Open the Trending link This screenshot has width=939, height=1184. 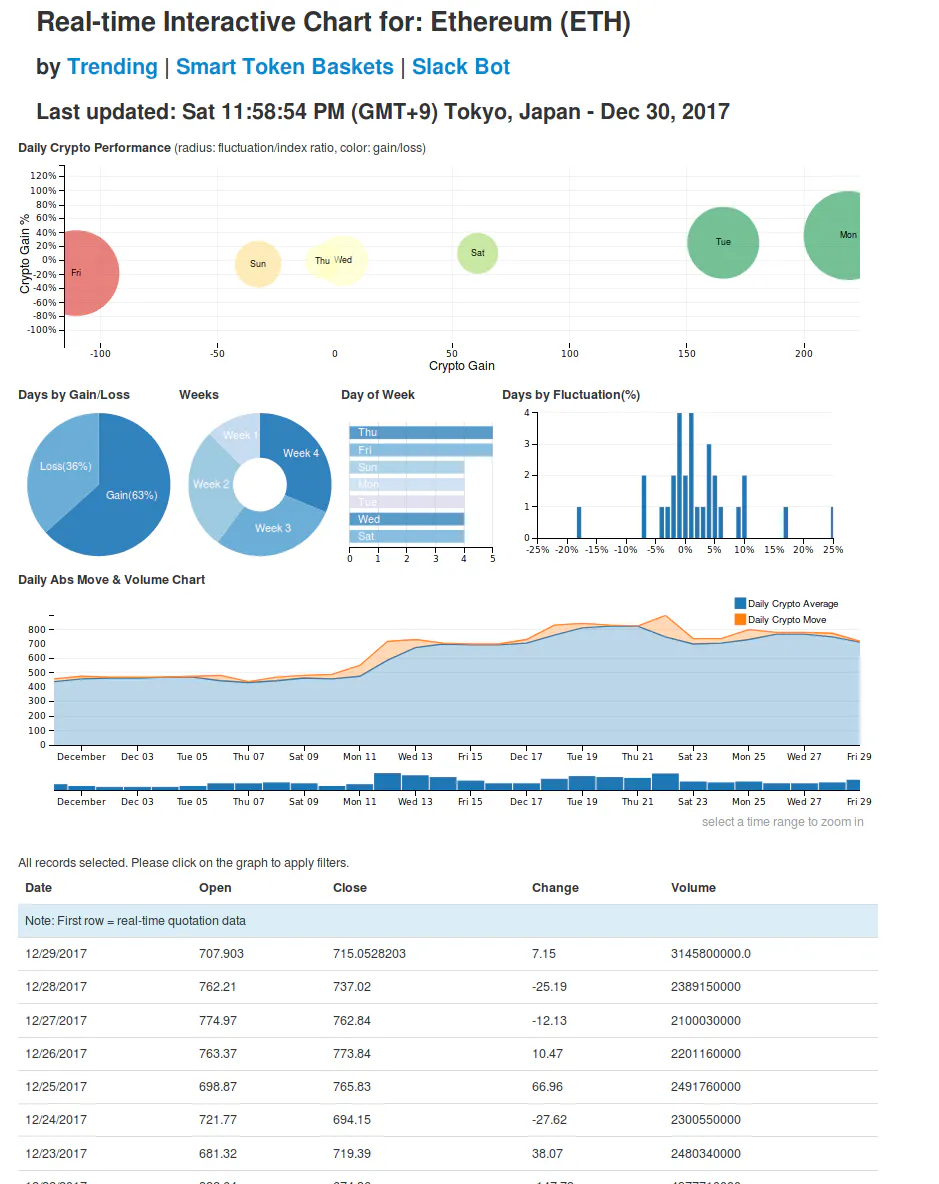pyautogui.click(x=112, y=66)
